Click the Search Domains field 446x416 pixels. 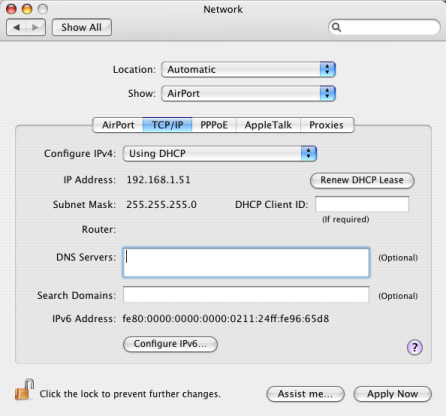pos(246,295)
